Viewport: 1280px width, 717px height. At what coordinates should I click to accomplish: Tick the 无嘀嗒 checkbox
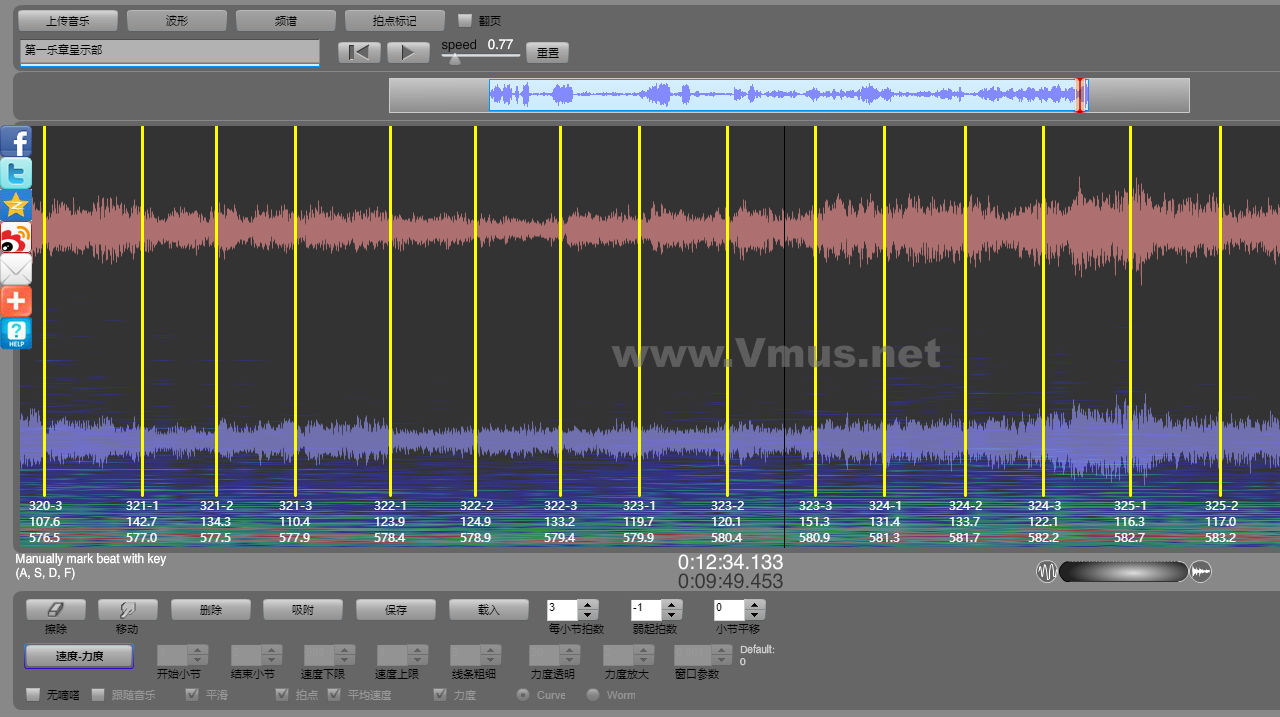33,695
